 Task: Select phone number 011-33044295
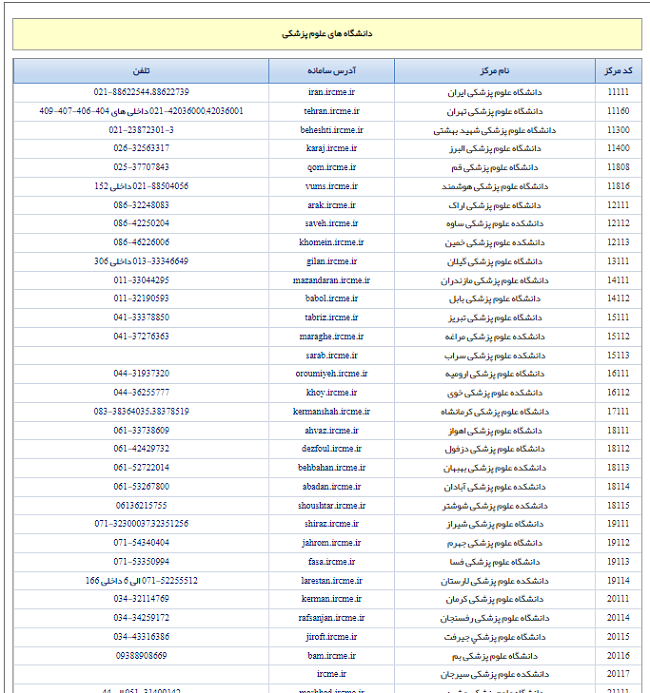pyautogui.click(x=141, y=280)
